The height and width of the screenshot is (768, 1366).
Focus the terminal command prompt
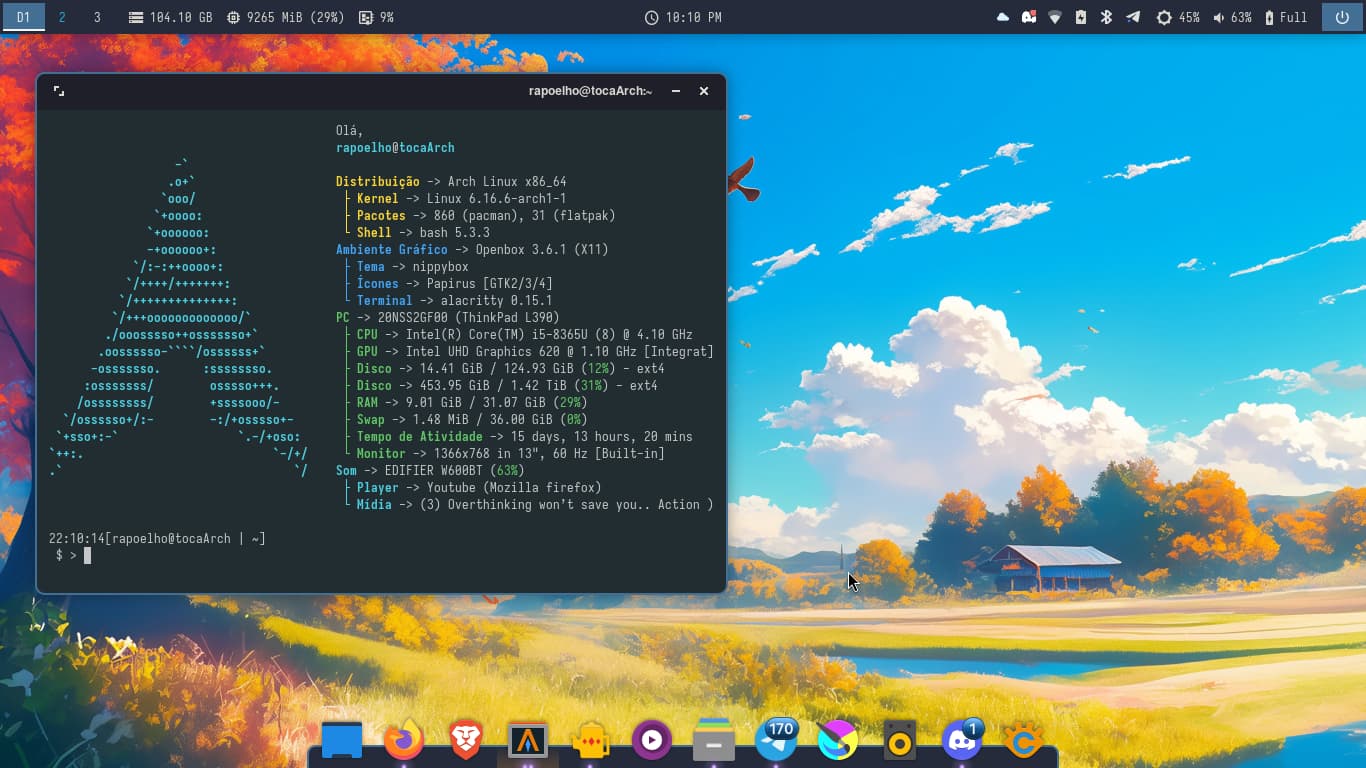tap(88, 555)
